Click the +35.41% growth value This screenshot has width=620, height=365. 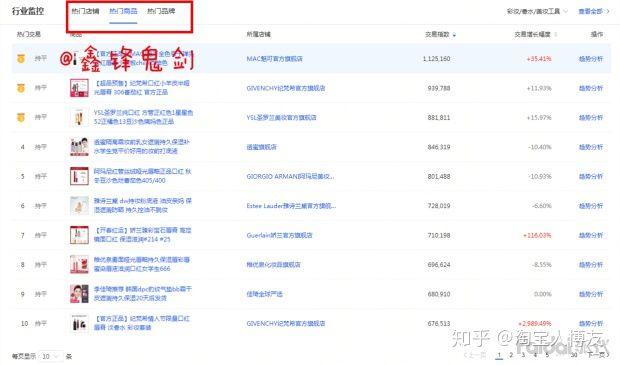point(539,59)
